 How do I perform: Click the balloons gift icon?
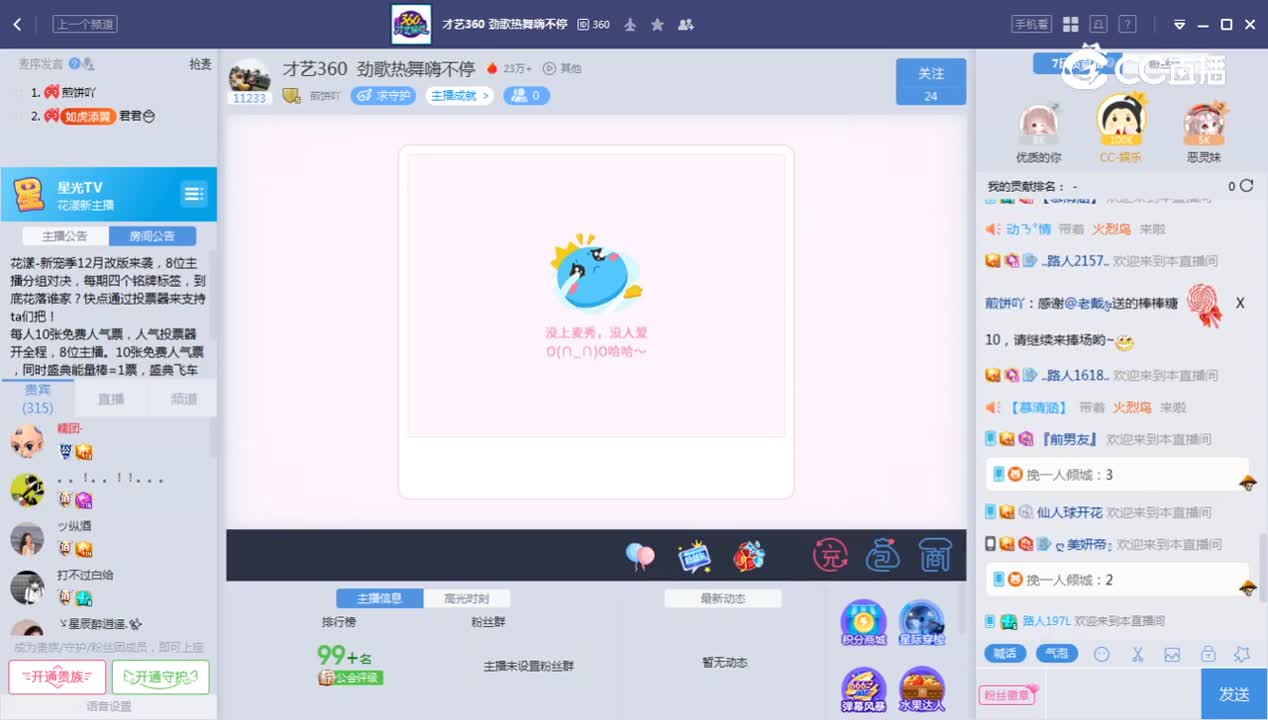click(x=640, y=556)
